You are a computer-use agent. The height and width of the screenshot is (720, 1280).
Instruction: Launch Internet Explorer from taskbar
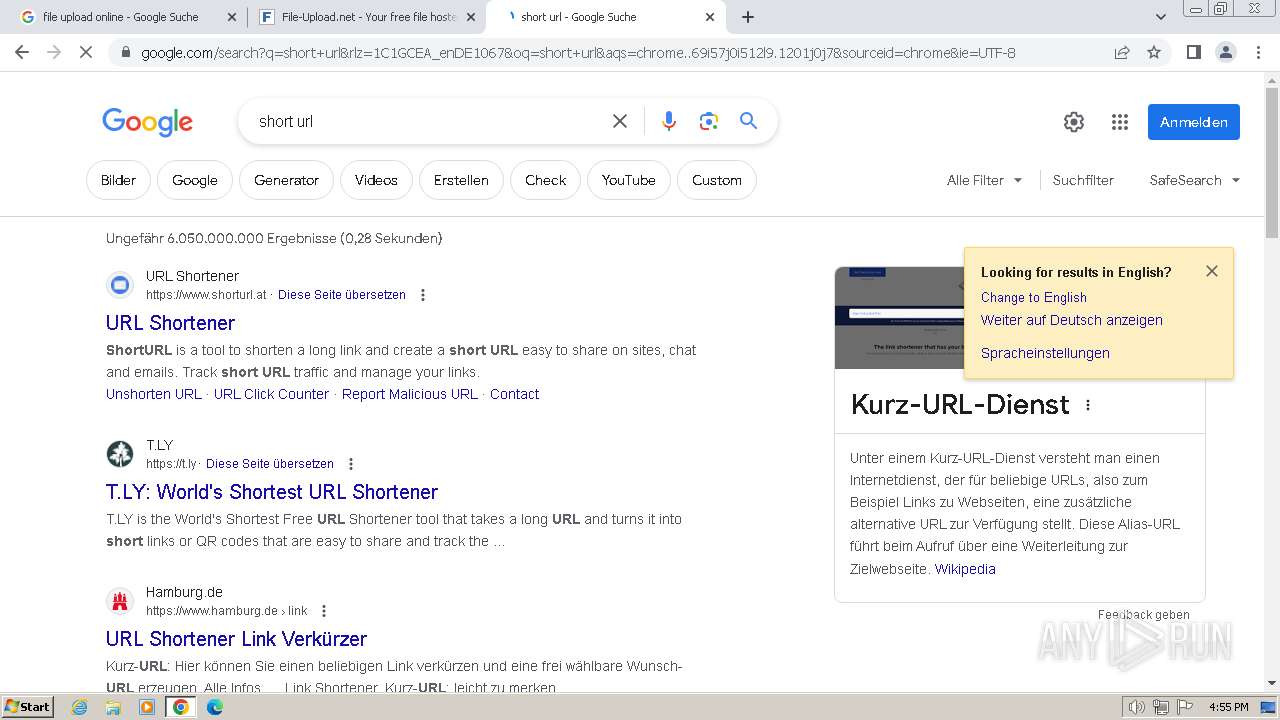(x=80, y=707)
